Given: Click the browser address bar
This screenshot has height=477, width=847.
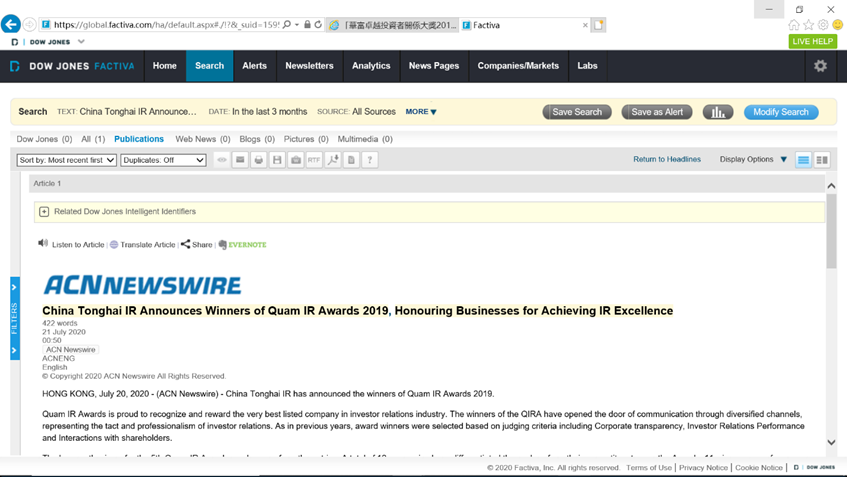Looking at the screenshot, I should click(165, 25).
